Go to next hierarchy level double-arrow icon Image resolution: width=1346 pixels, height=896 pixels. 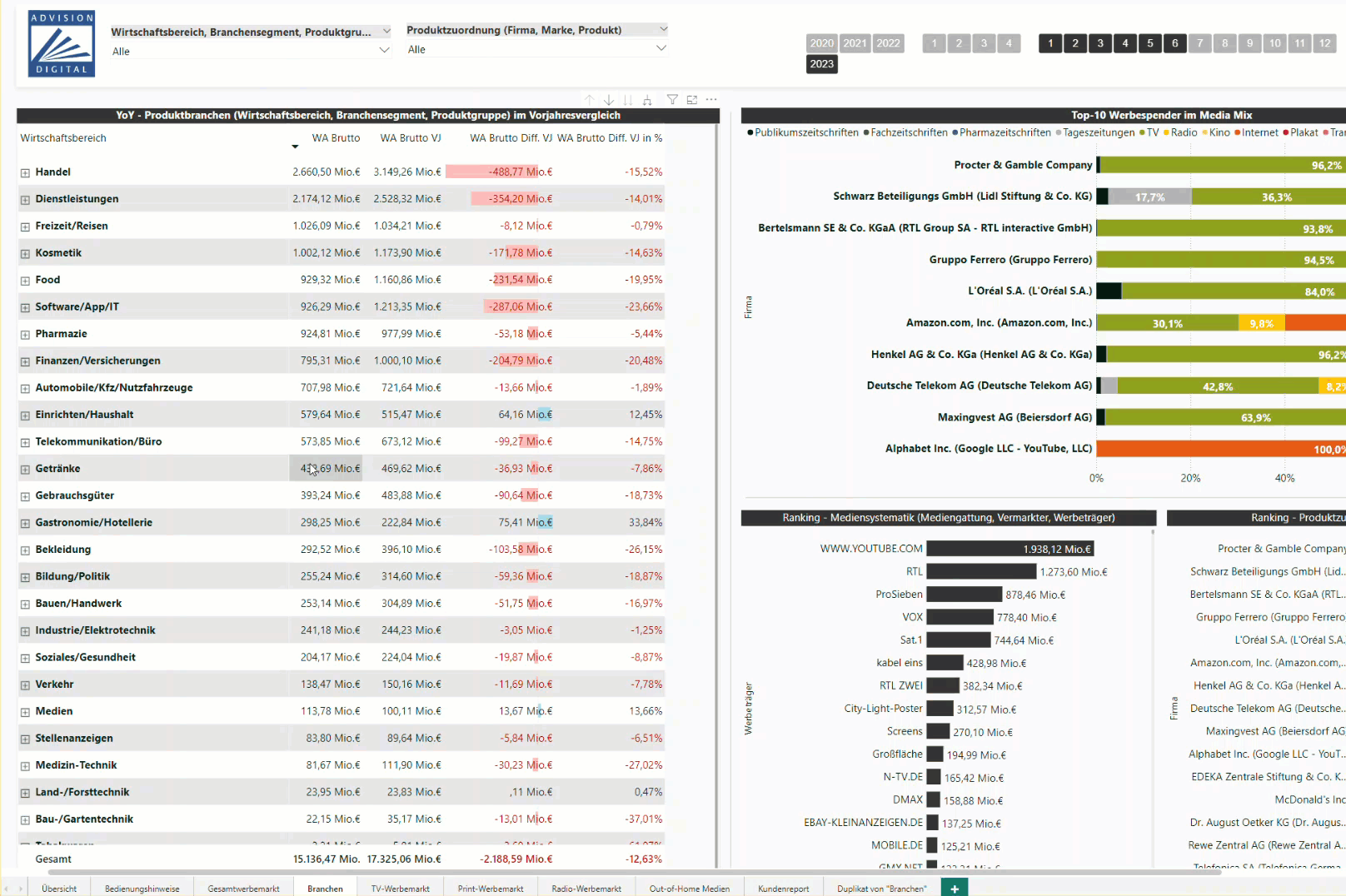pos(628,100)
